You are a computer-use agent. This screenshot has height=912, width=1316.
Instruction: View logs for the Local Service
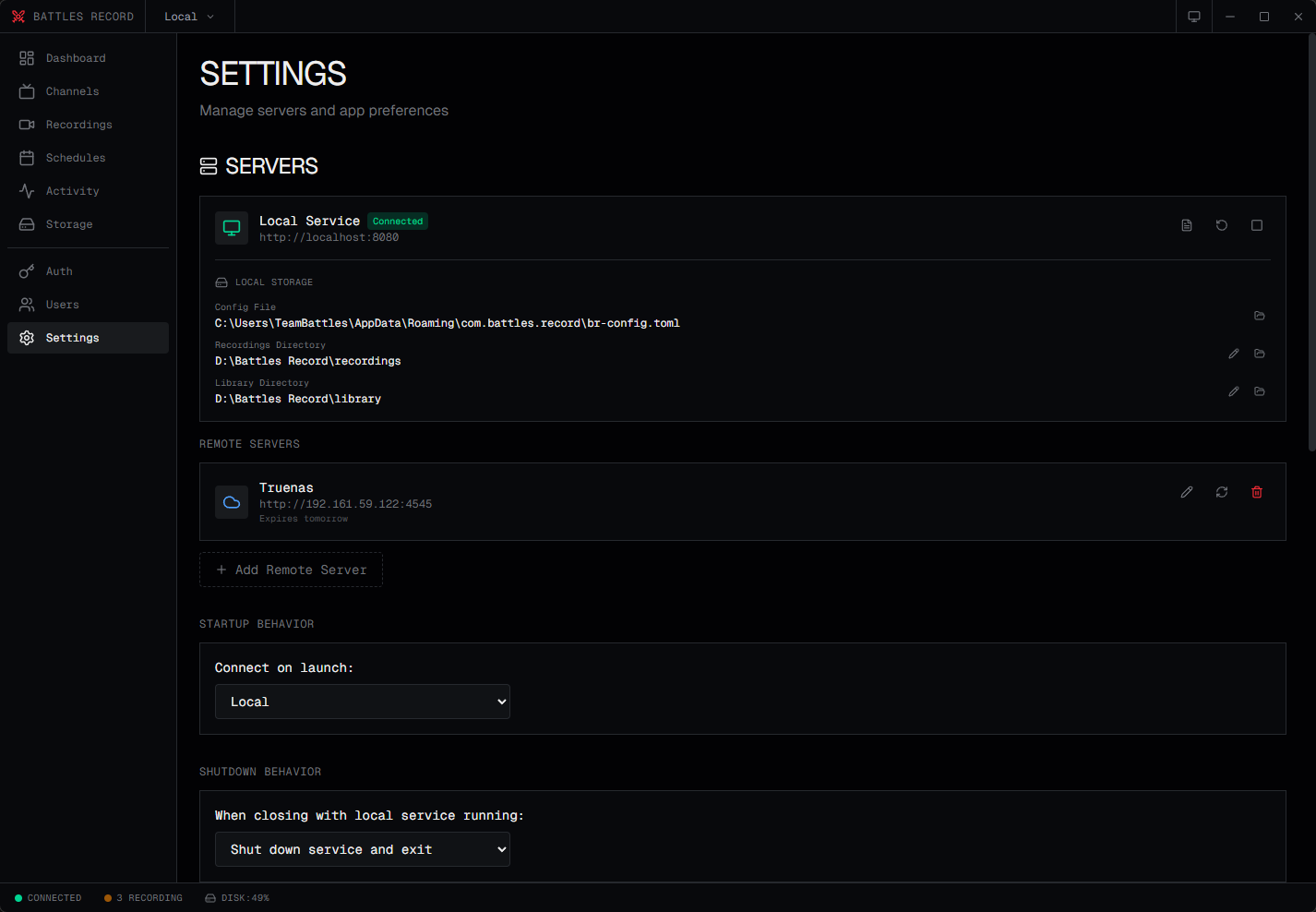(1187, 224)
